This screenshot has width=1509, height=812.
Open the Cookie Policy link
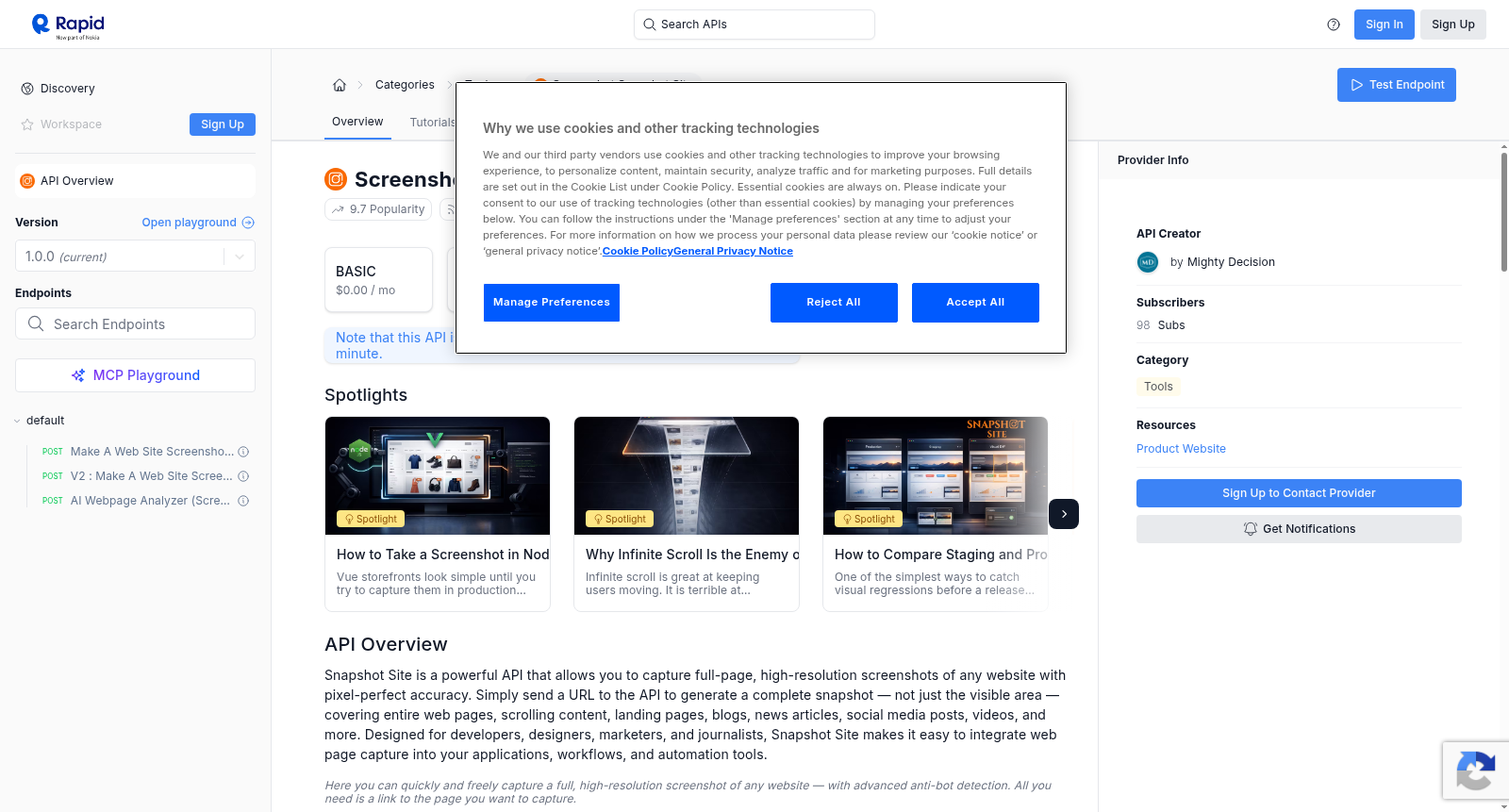pyautogui.click(x=638, y=251)
